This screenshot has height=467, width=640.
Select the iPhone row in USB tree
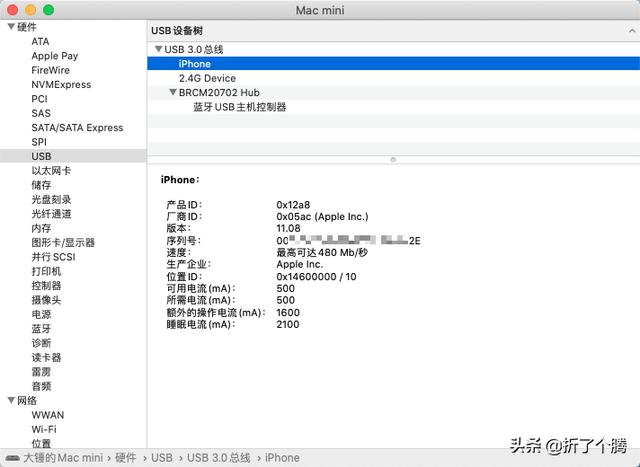pos(393,64)
